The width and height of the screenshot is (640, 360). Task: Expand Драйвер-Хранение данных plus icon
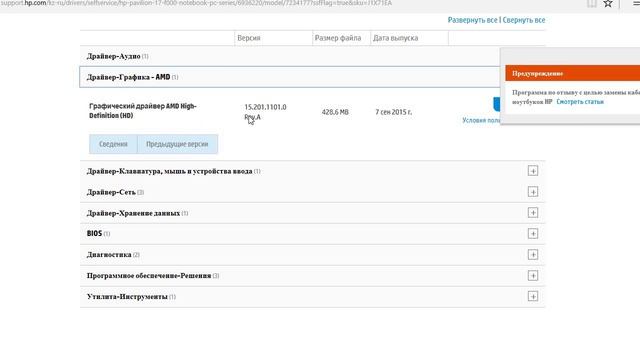pos(533,212)
